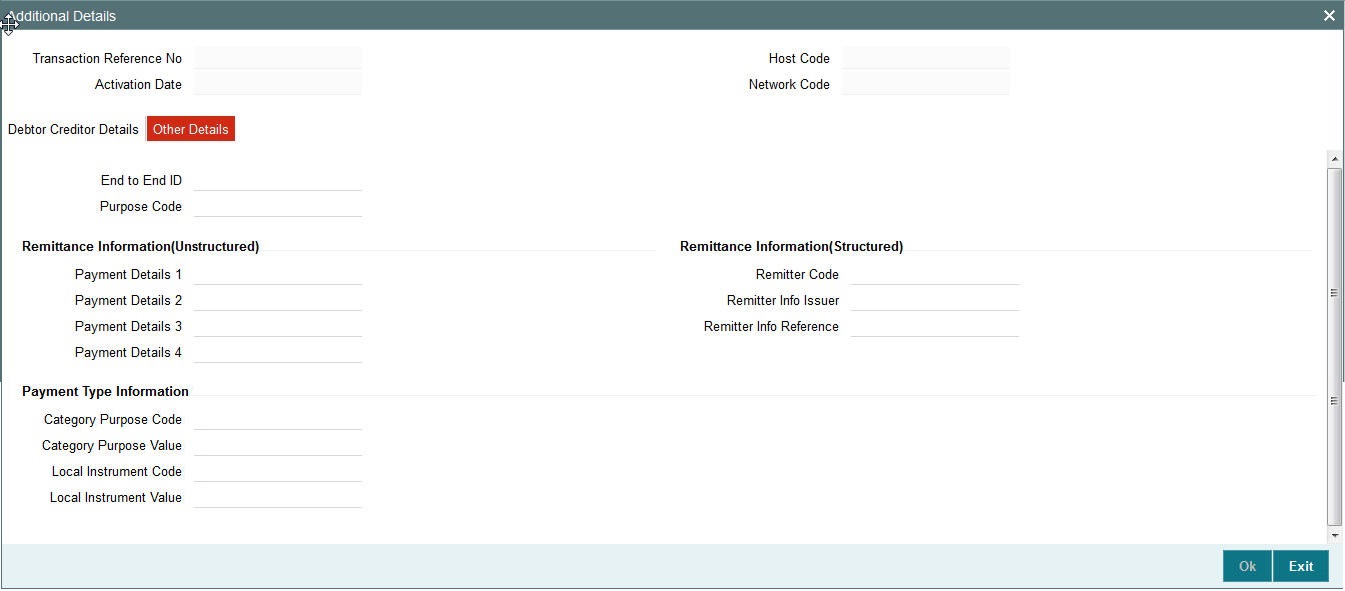The image size is (1345, 591).
Task: Focus the Transaction Reference No field
Action: coord(278,58)
